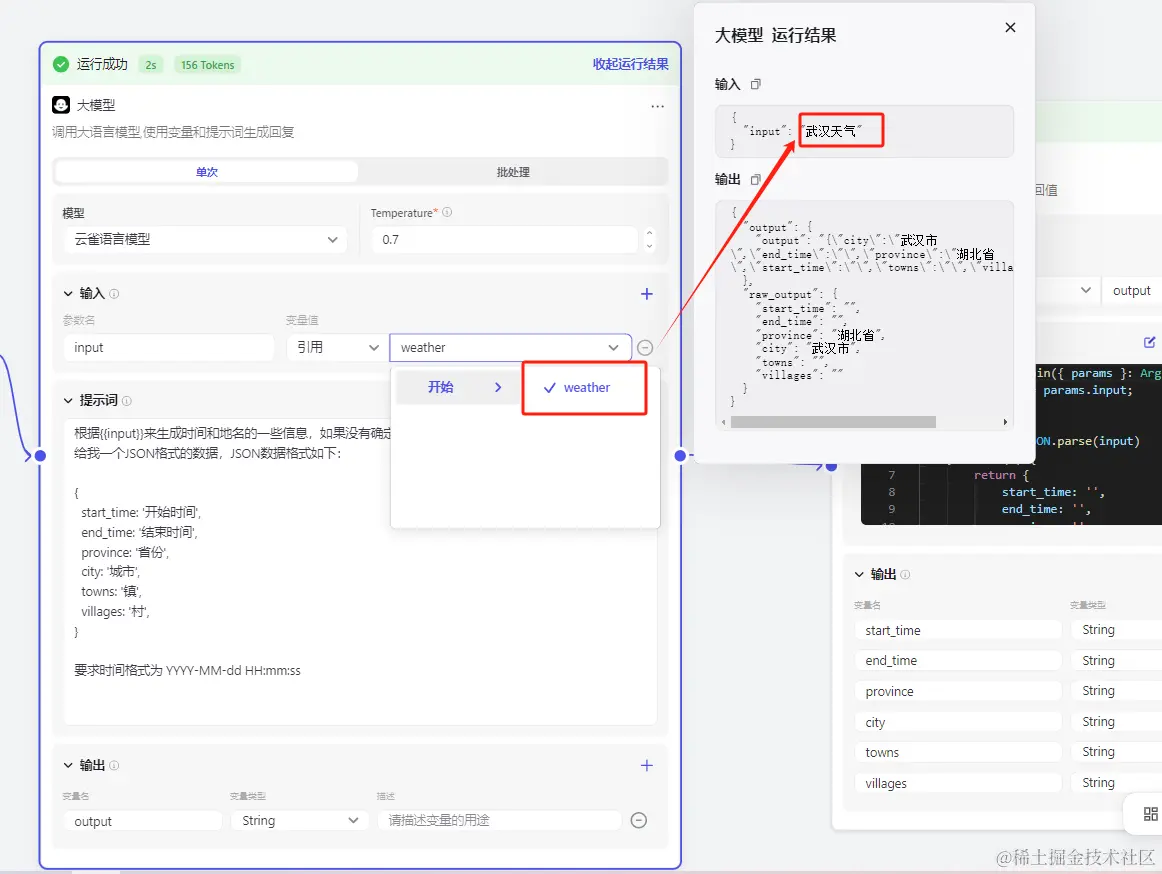Viewport: 1162px width, 874px height.
Task: Collapse the 提示词 section
Action: pyautogui.click(x=68, y=400)
